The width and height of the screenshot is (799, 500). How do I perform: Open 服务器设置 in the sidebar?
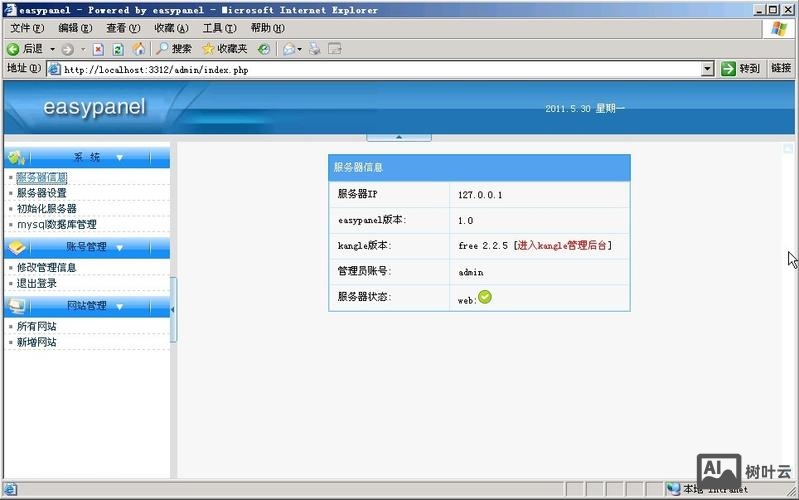[x=42, y=193]
